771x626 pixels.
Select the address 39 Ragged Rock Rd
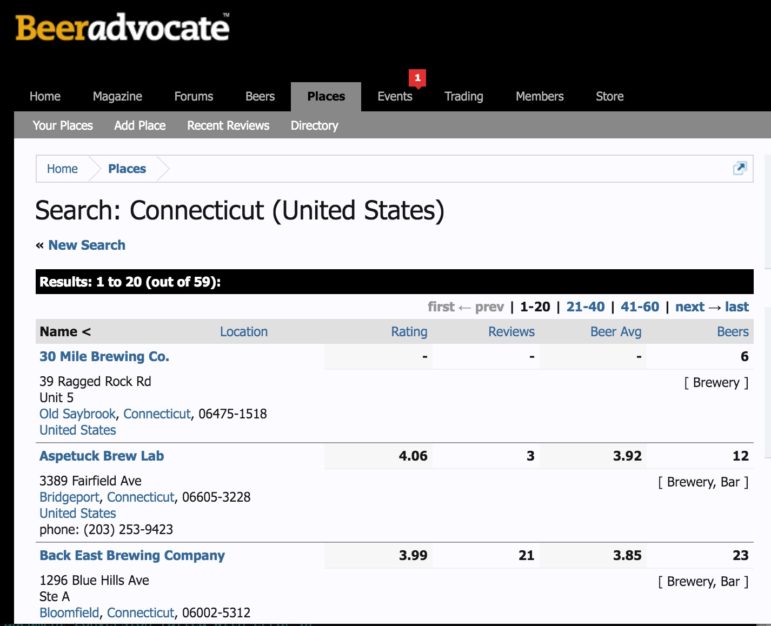coord(95,381)
